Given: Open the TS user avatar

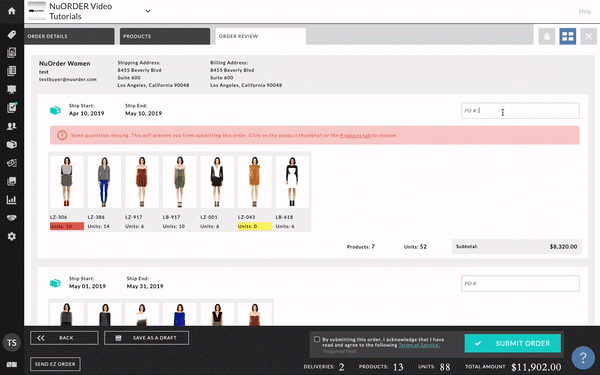Looking at the screenshot, I should [x=11, y=342].
